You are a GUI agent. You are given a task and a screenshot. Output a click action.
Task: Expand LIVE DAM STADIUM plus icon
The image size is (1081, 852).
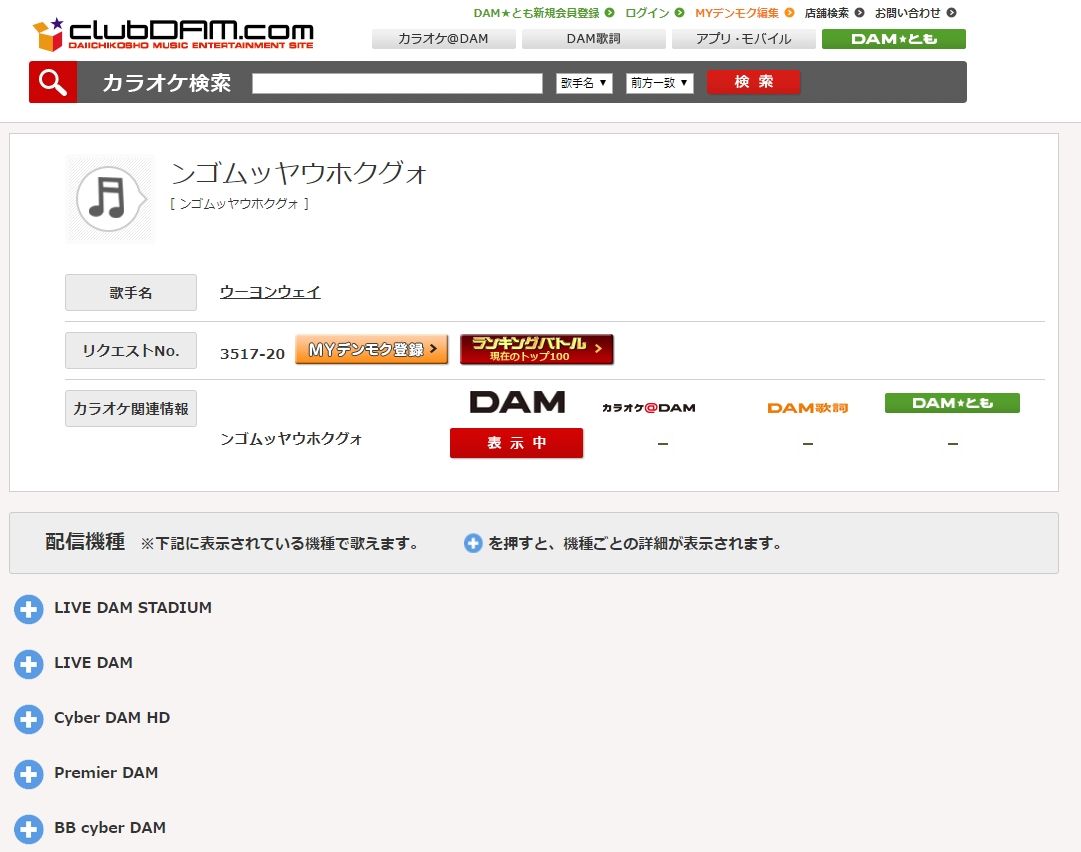28,609
